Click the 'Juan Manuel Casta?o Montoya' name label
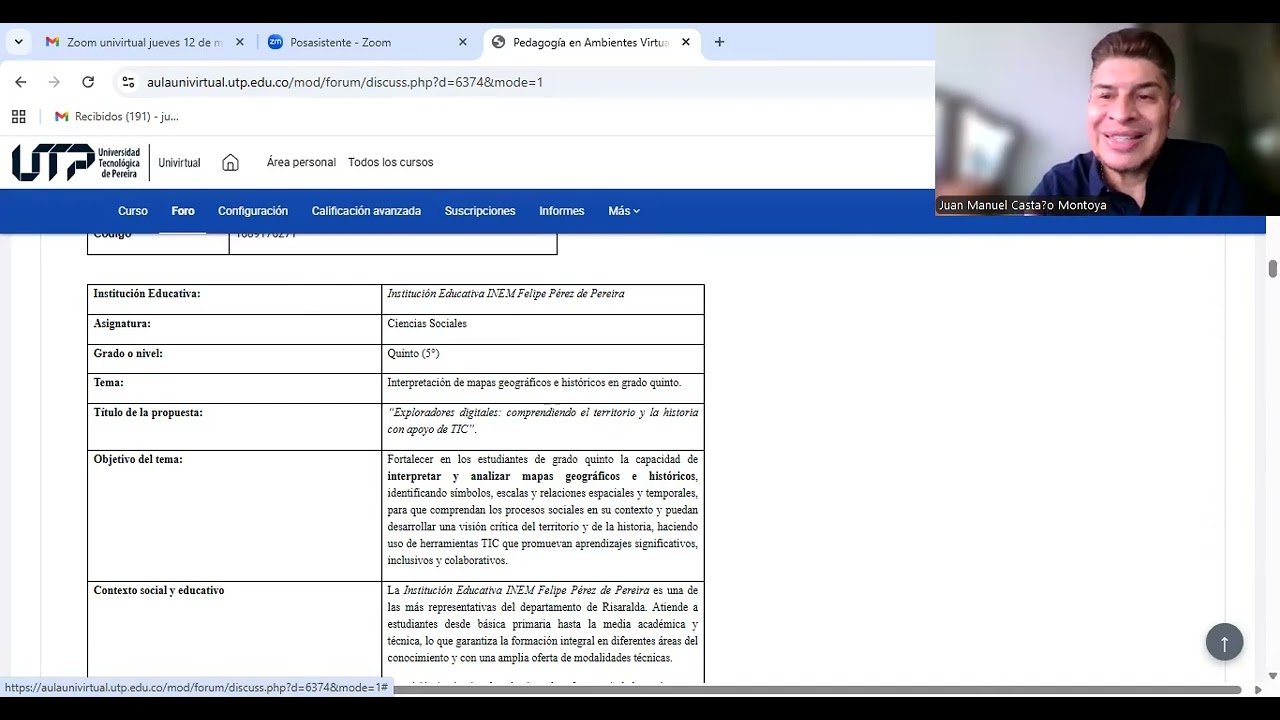 tap(1022, 205)
